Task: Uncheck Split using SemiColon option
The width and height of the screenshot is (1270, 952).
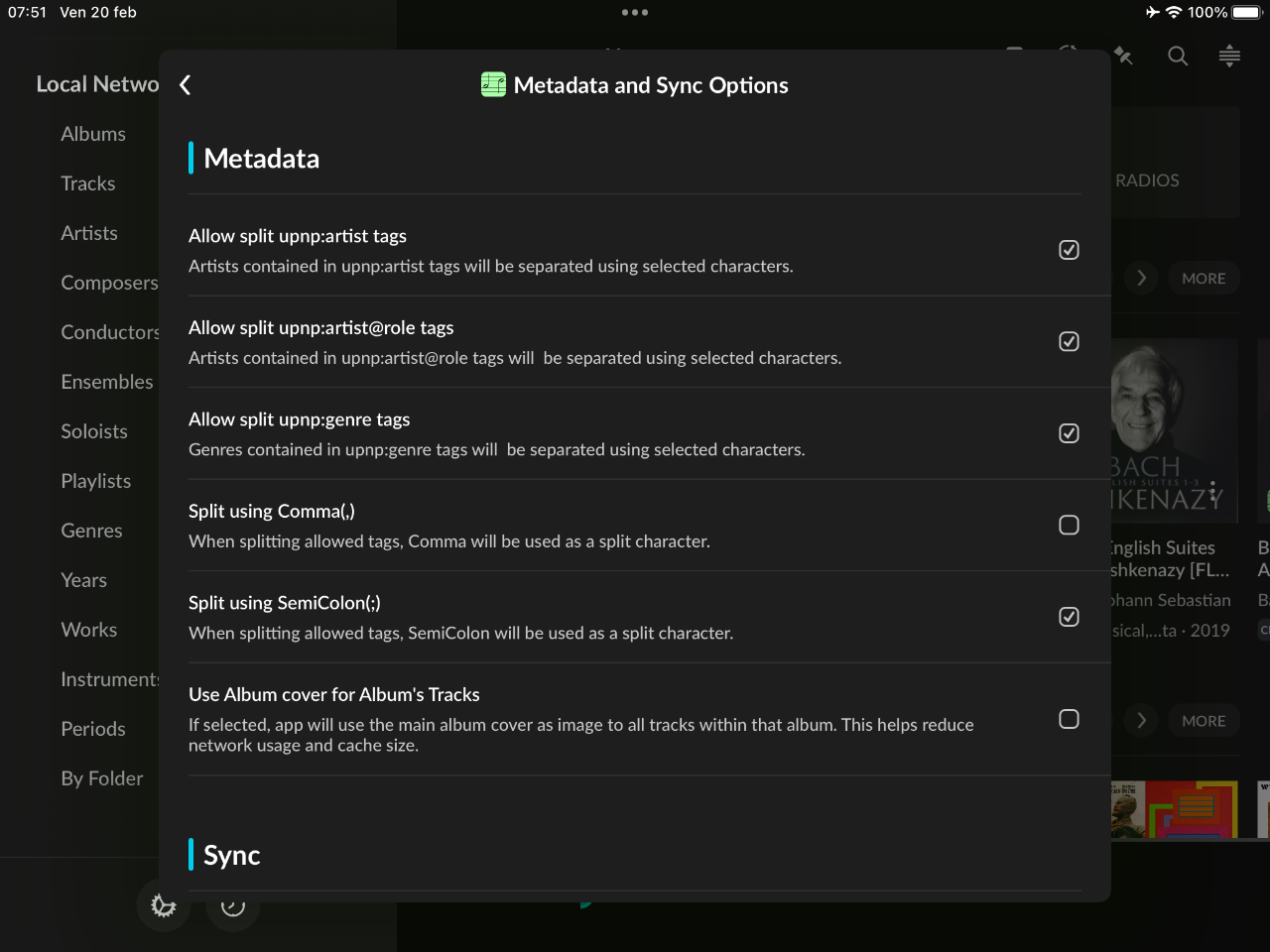Action: [1069, 617]
